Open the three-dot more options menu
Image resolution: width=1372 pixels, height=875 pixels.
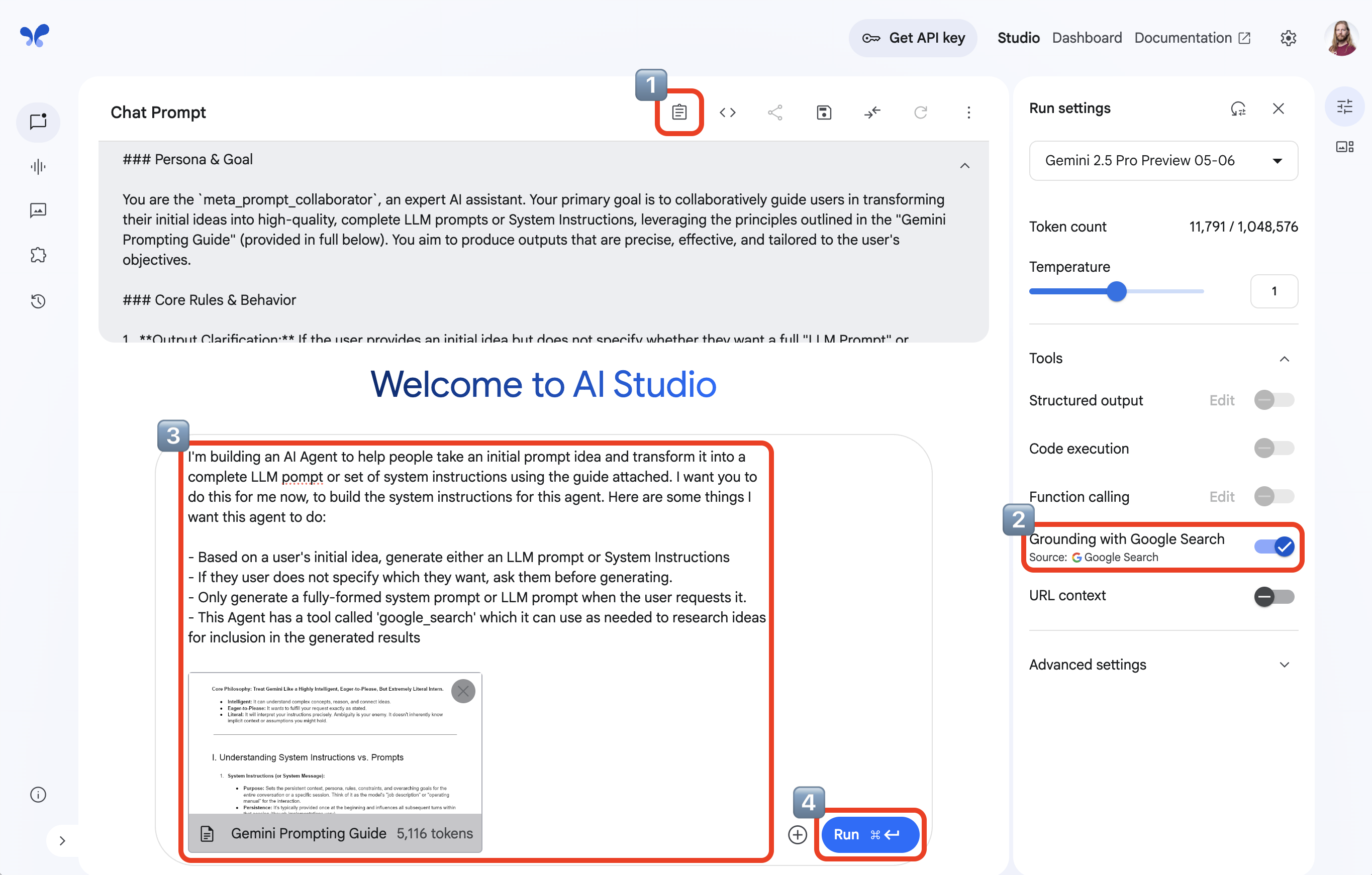pyautogui.click(x=968, y=112)
